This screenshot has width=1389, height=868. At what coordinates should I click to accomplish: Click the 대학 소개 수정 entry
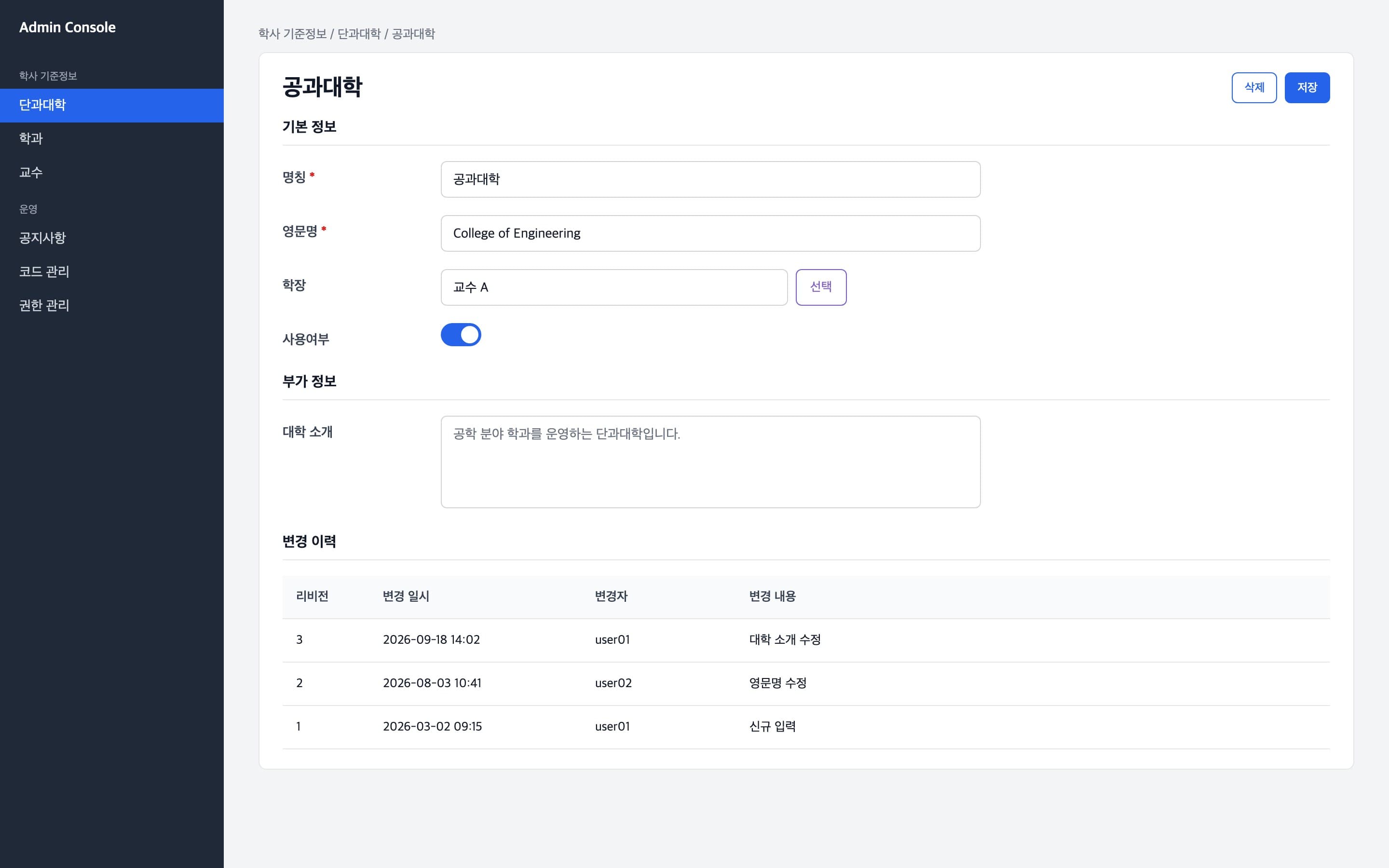[x=785, y=639]
